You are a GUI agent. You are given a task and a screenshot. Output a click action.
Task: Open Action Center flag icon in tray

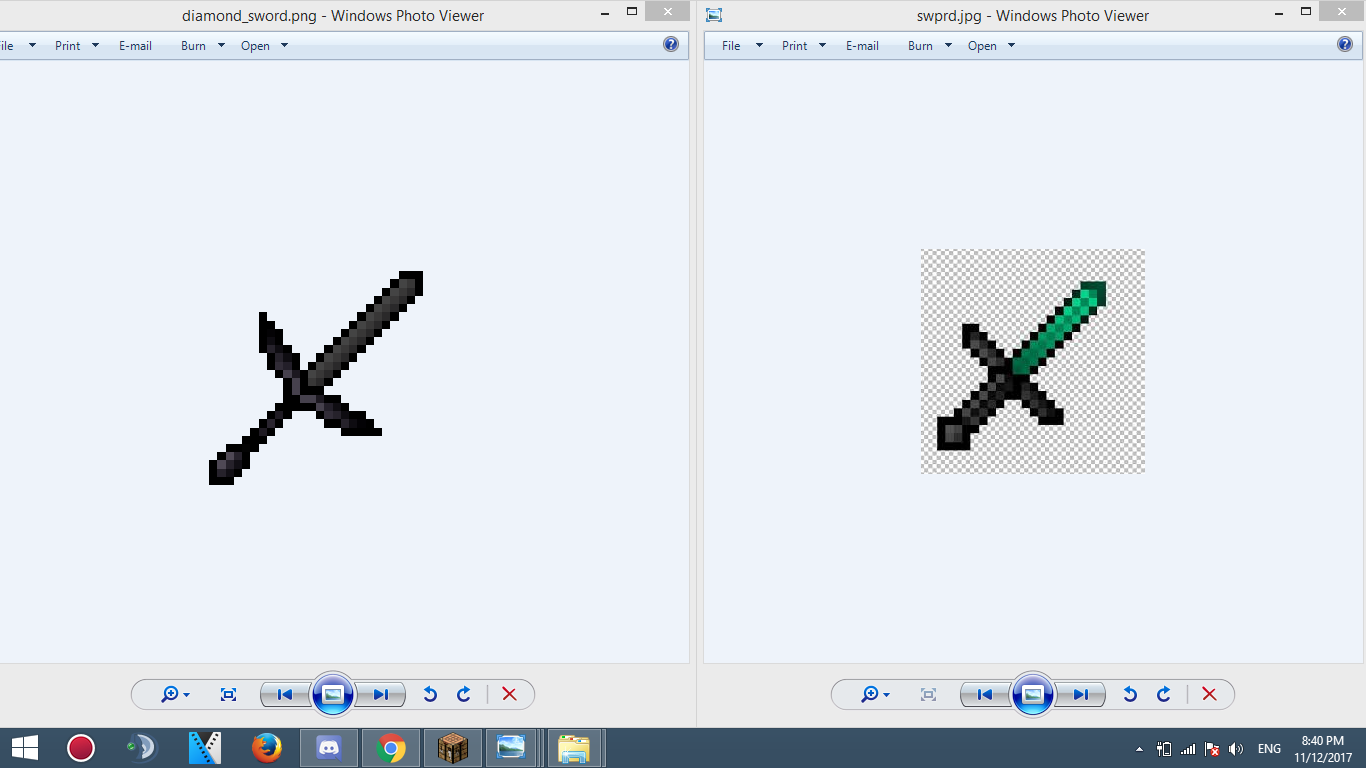[1212, 749]
